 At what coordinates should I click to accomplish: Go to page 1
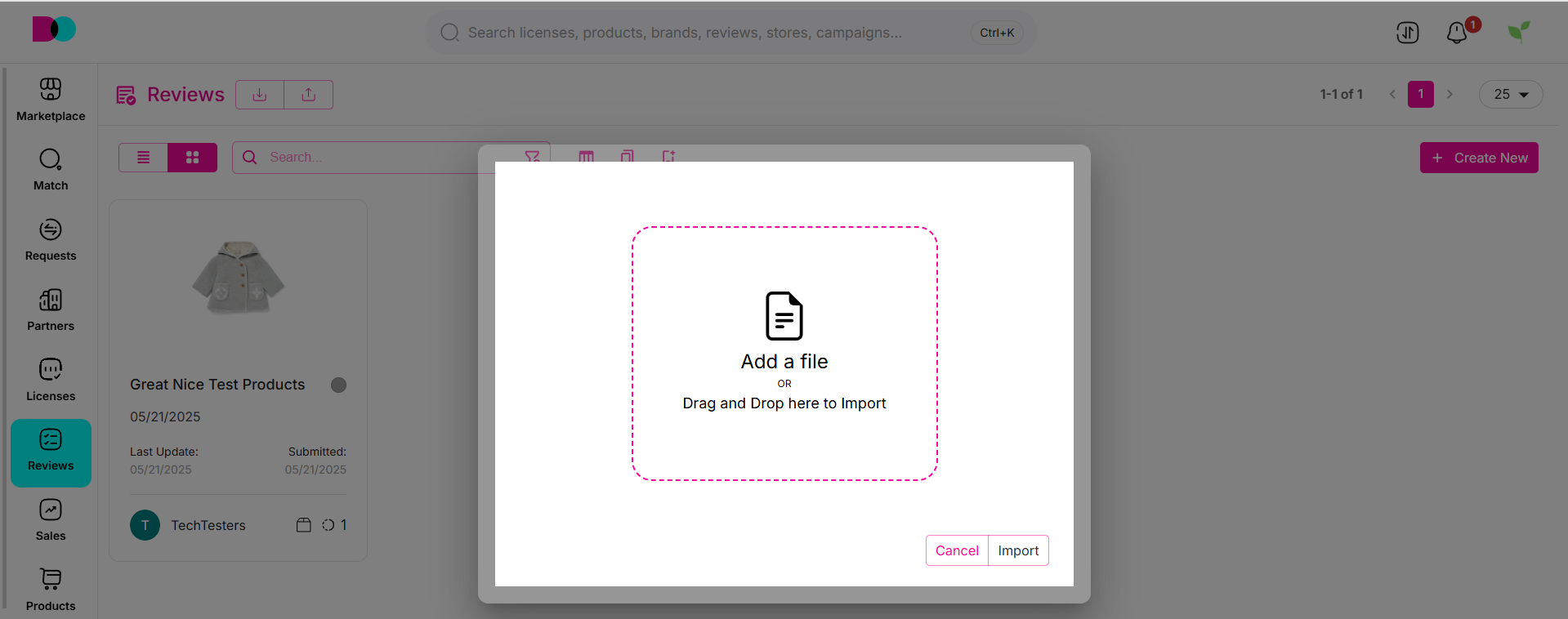coord(1421,95)
